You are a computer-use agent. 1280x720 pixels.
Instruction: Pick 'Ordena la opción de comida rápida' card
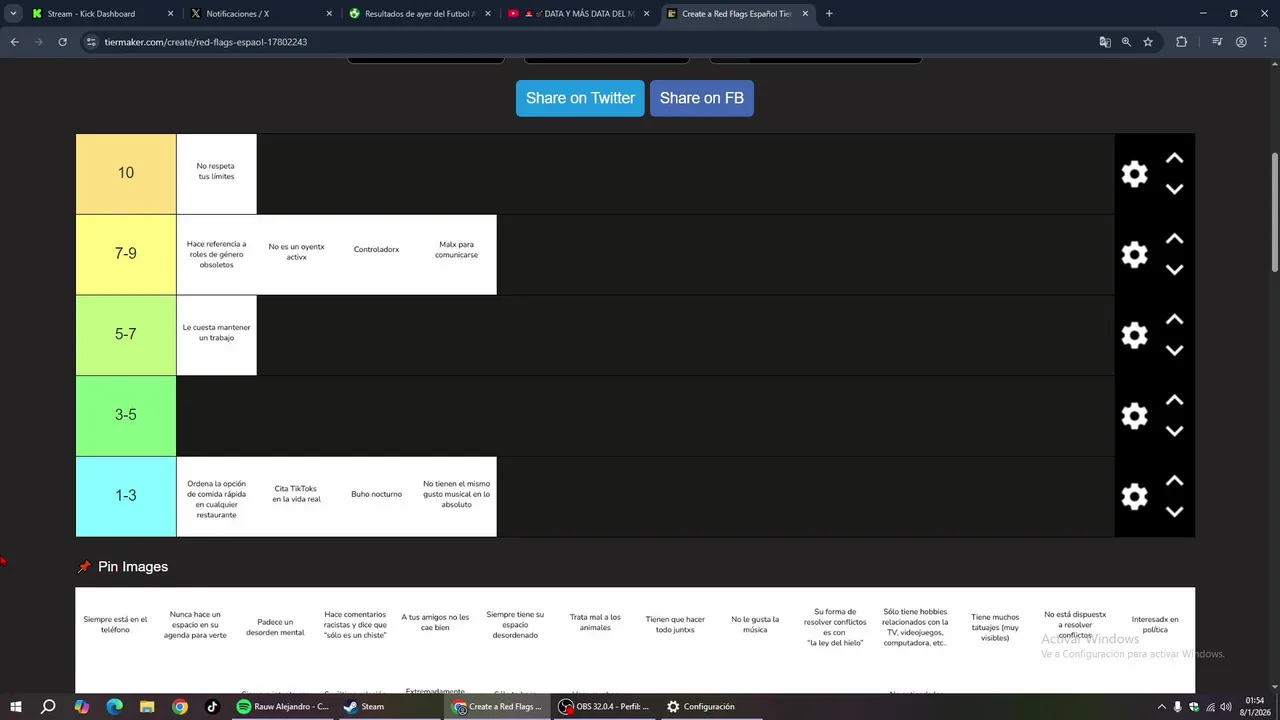(x=216, y=497)
